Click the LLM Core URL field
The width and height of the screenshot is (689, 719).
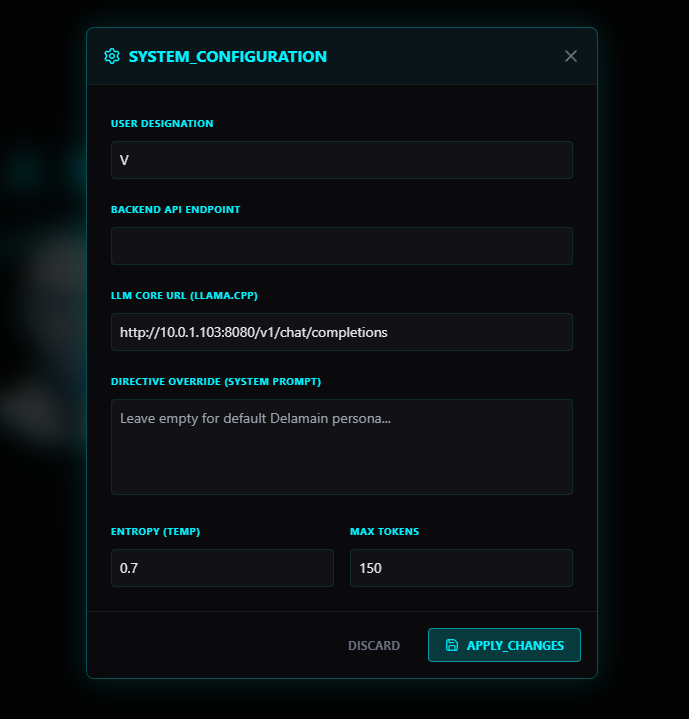pos(342,332)
